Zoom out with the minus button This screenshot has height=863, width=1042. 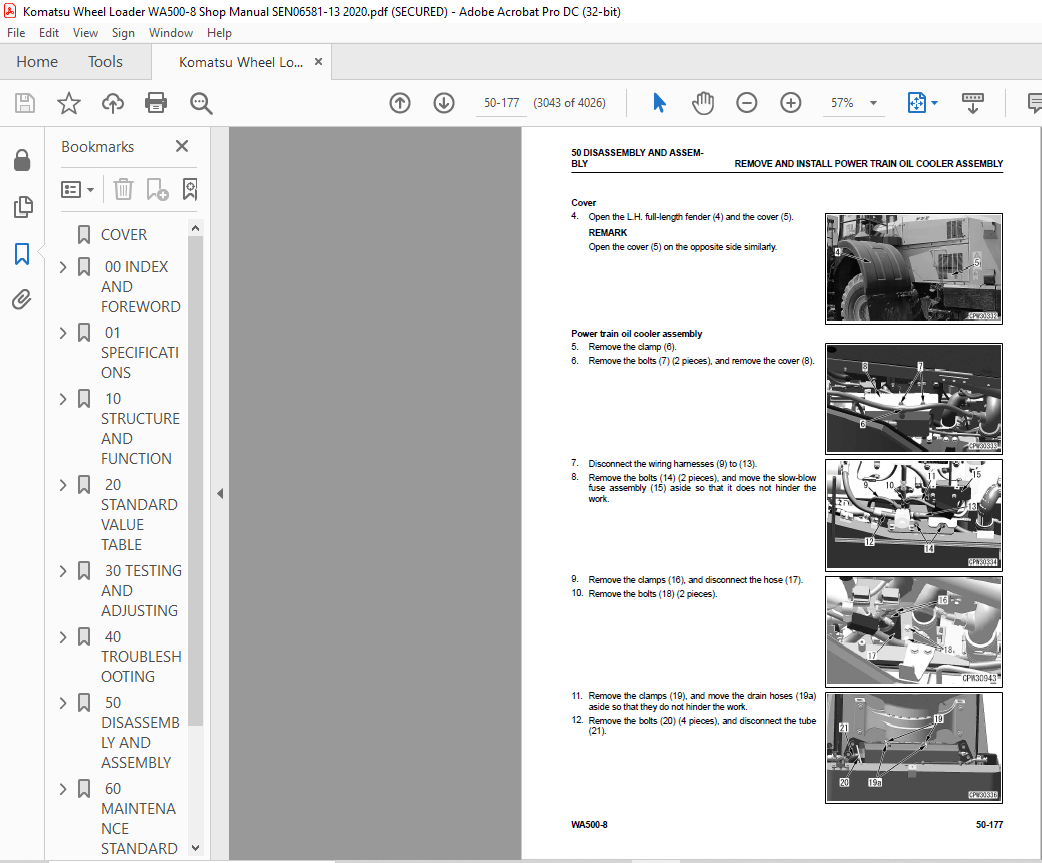(x=746, y=103)
